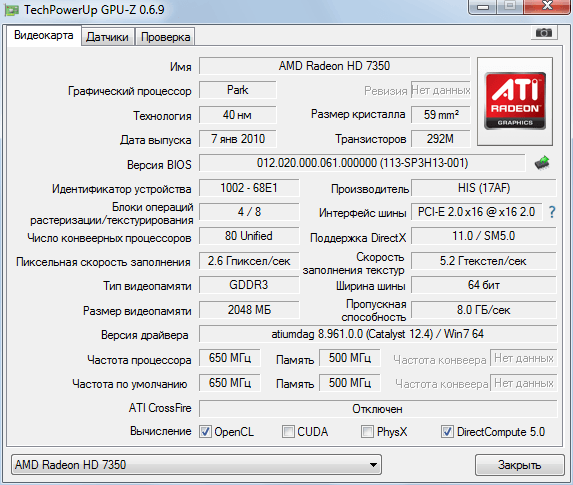Click the Имя field AMD Radeon HD 7350
This screenshot has height=485, width=573.
pyautogui.click(x=334, y=66)
